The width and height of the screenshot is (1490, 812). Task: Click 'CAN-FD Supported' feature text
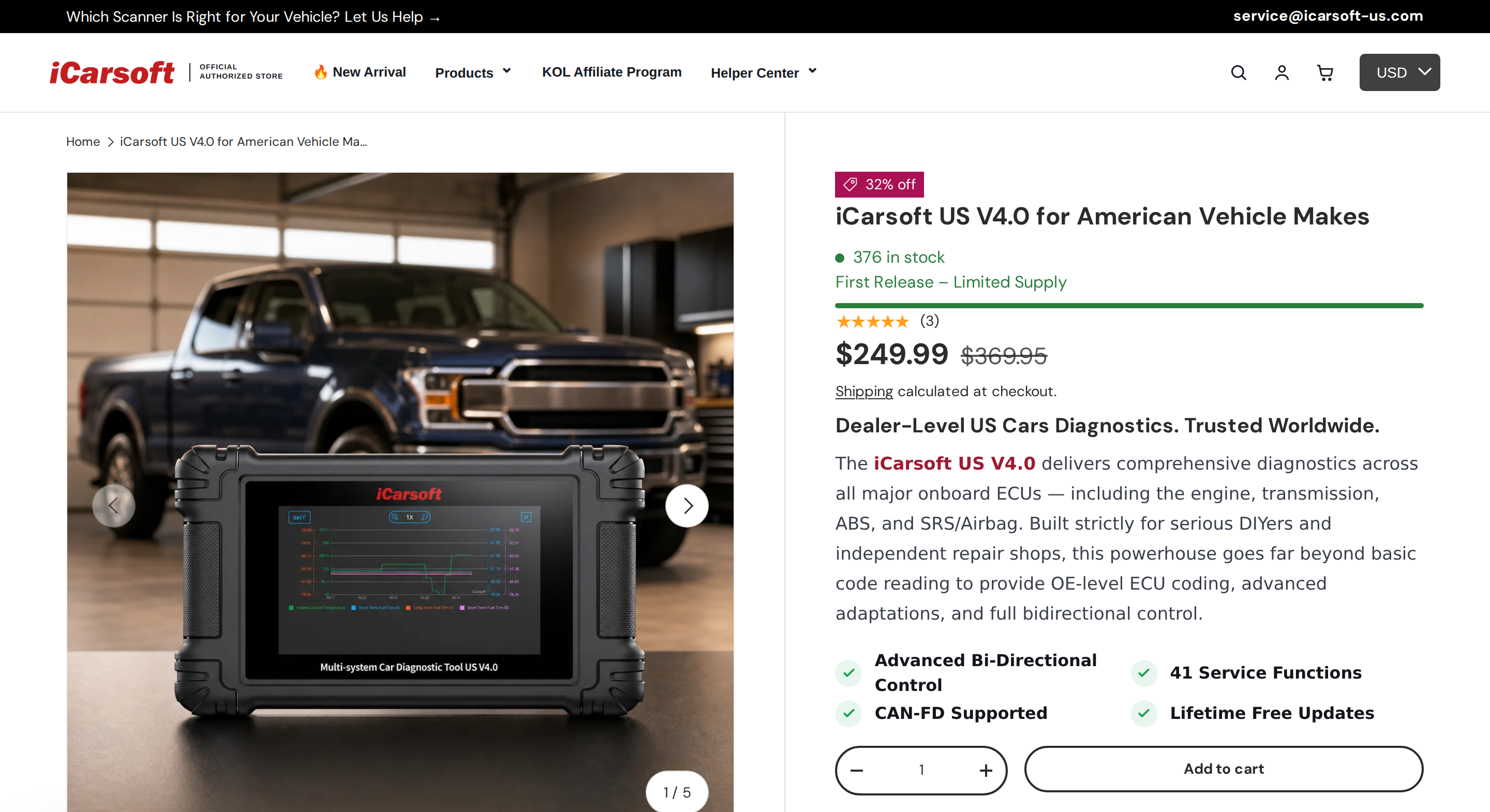(961, 713)
